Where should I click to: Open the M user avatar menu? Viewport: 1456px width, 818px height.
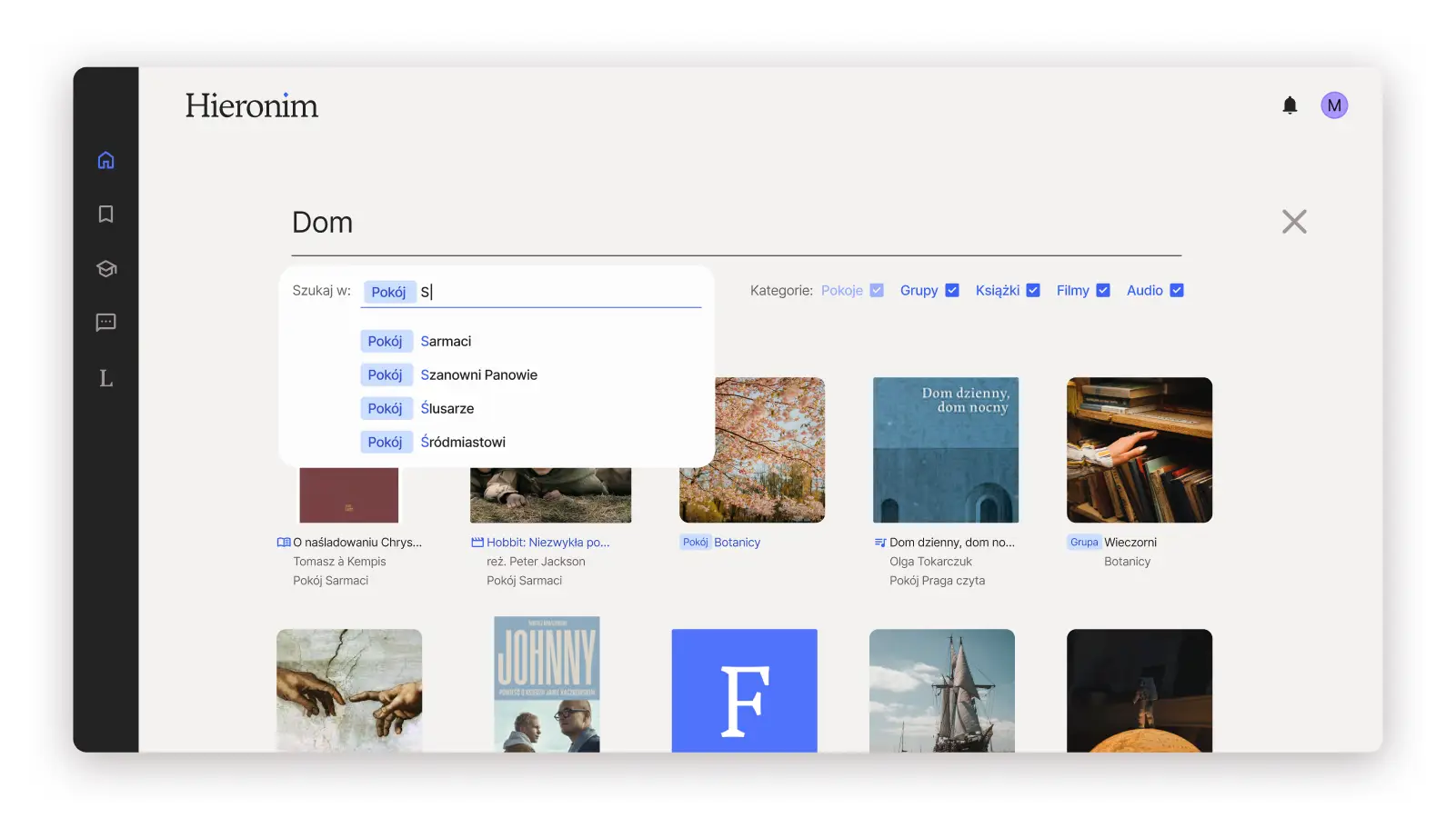click(1334, 105)
